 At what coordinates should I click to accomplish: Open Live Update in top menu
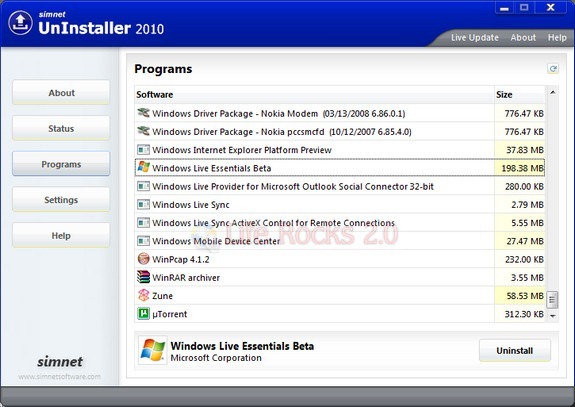pyautogui.click(x=475, y=37)
